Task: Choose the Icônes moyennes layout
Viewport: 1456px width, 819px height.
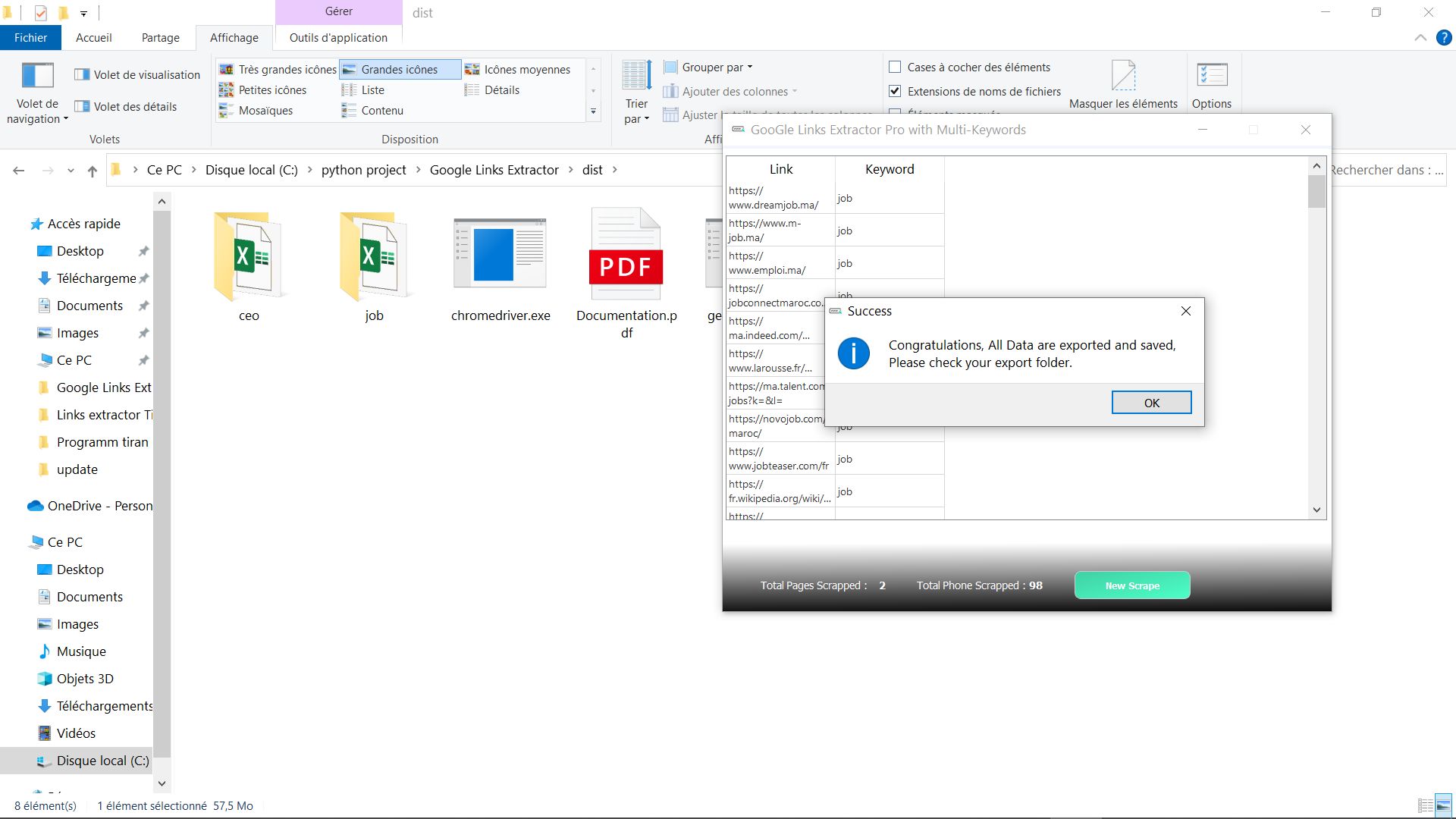Action: (x=518, y=69)
